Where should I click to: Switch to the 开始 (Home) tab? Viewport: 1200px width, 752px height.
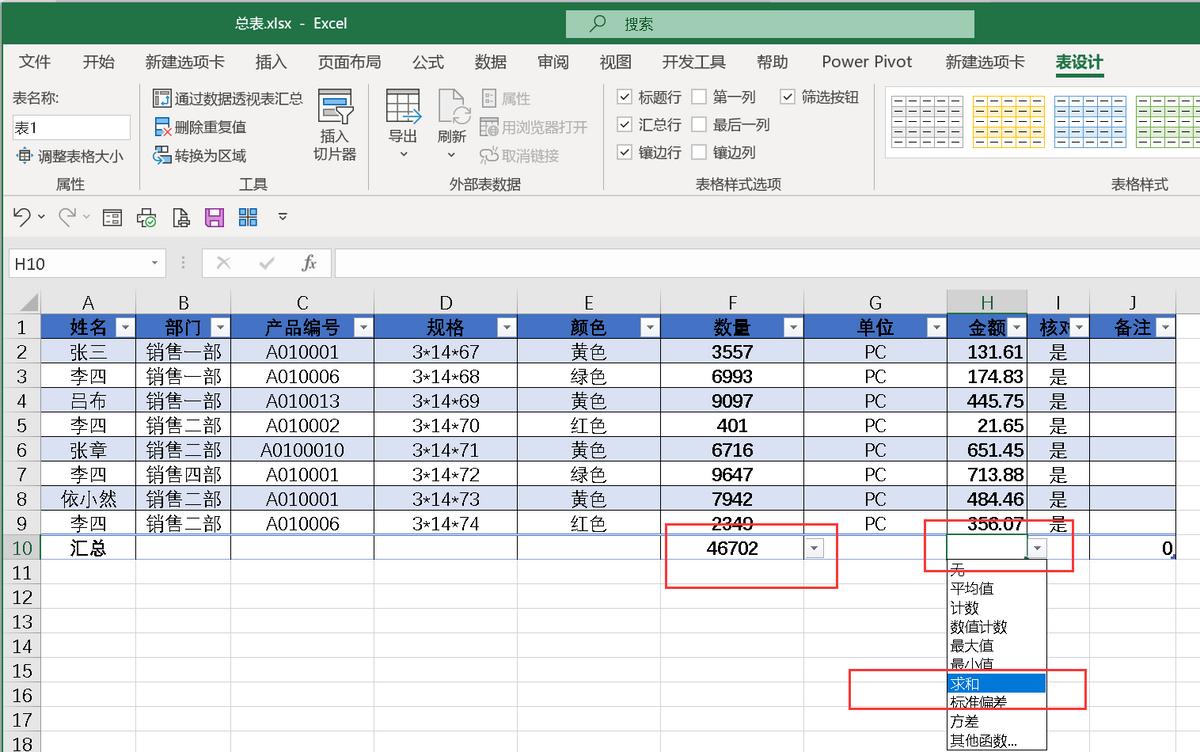99,62
